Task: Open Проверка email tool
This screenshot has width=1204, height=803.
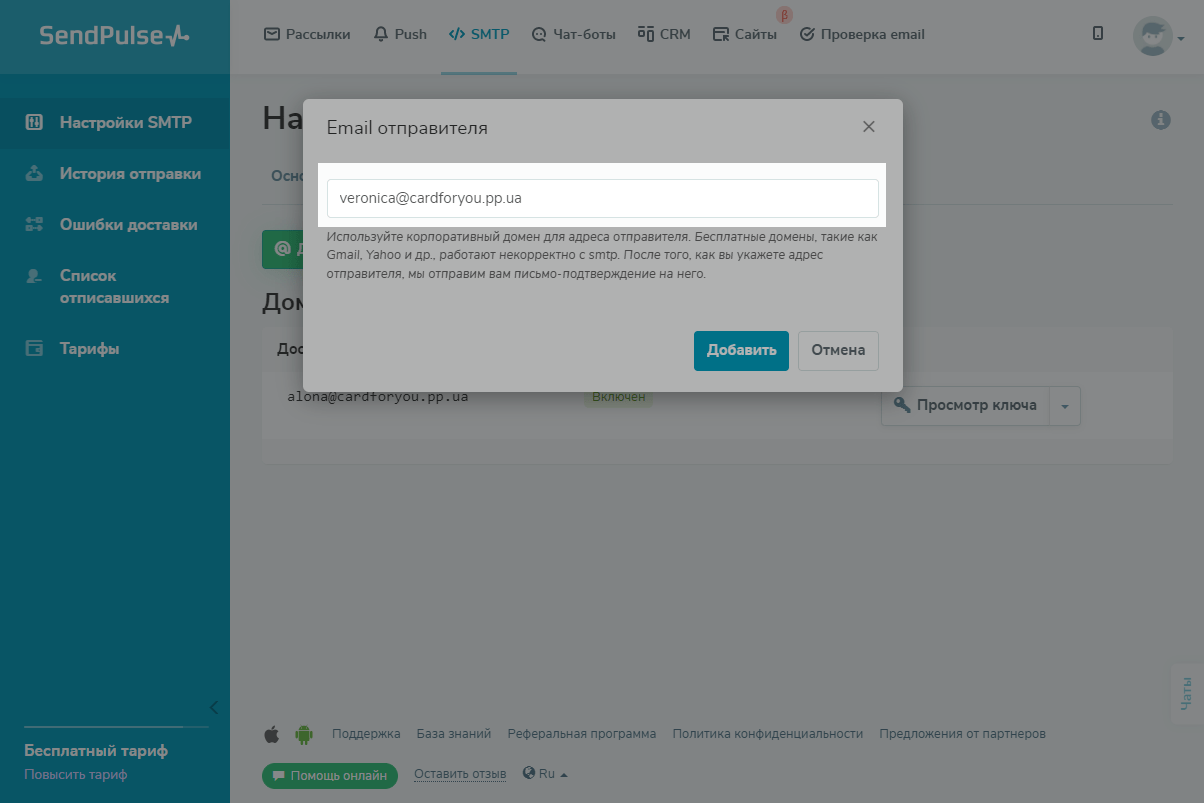Action: (x=862, y=34)
